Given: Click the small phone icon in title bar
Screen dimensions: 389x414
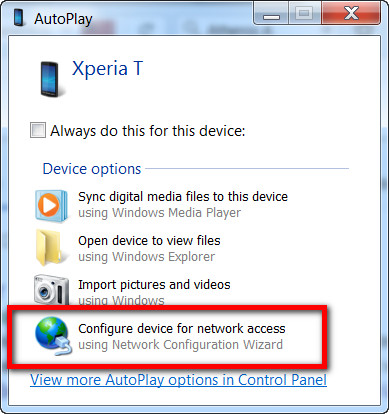Looking at the screenshot, I should [18, 17].
